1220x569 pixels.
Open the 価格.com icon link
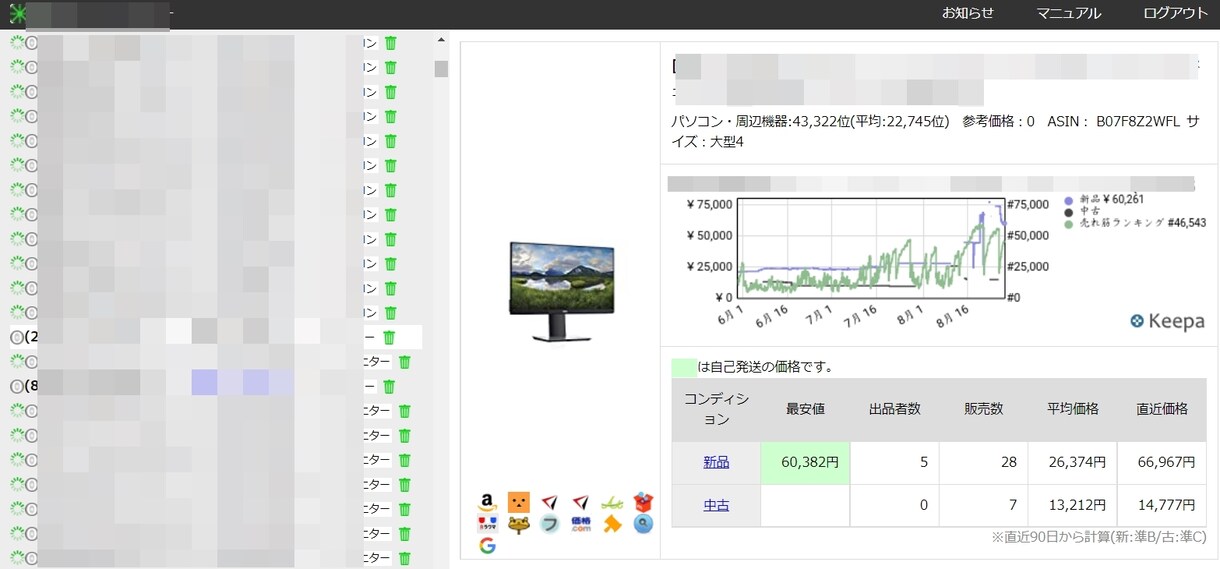[x=581, y=524]
